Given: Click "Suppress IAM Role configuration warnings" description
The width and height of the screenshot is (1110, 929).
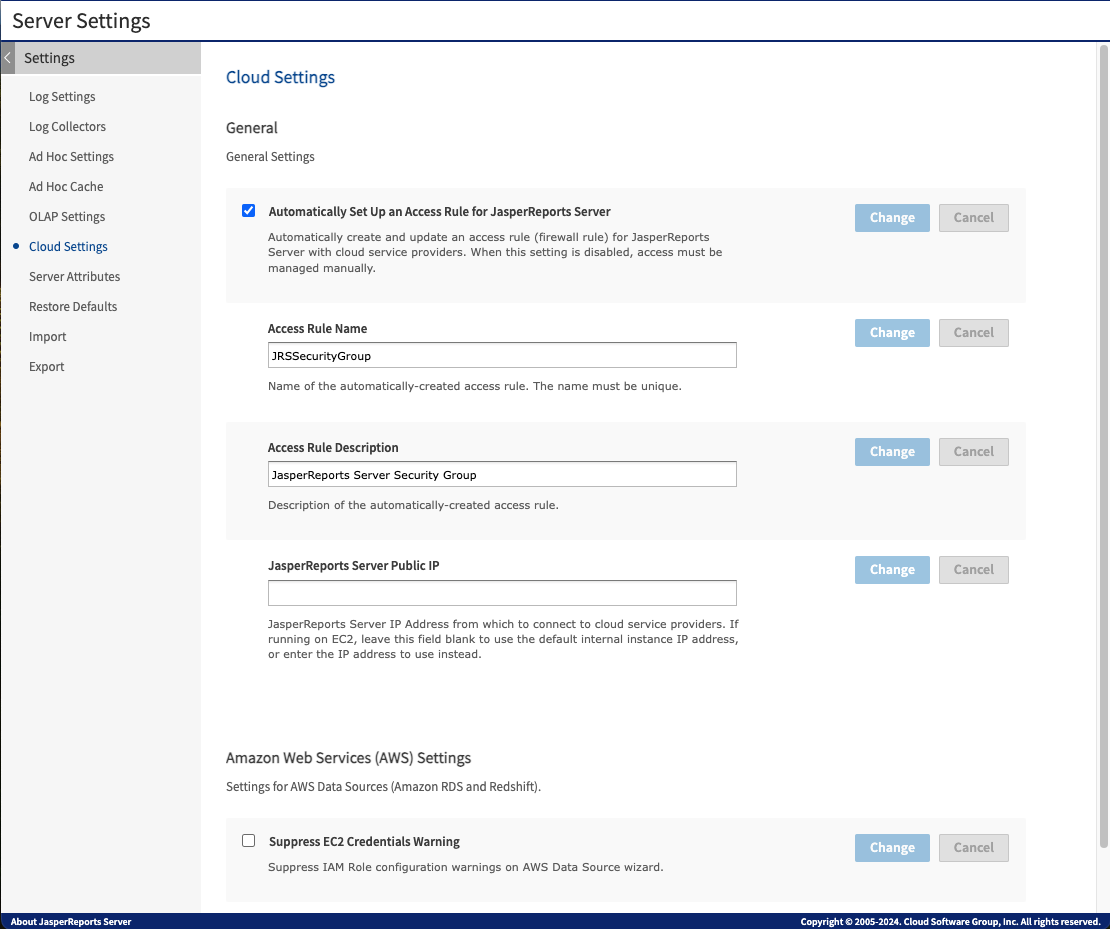Looking at the screenshot, I should 466,867.
